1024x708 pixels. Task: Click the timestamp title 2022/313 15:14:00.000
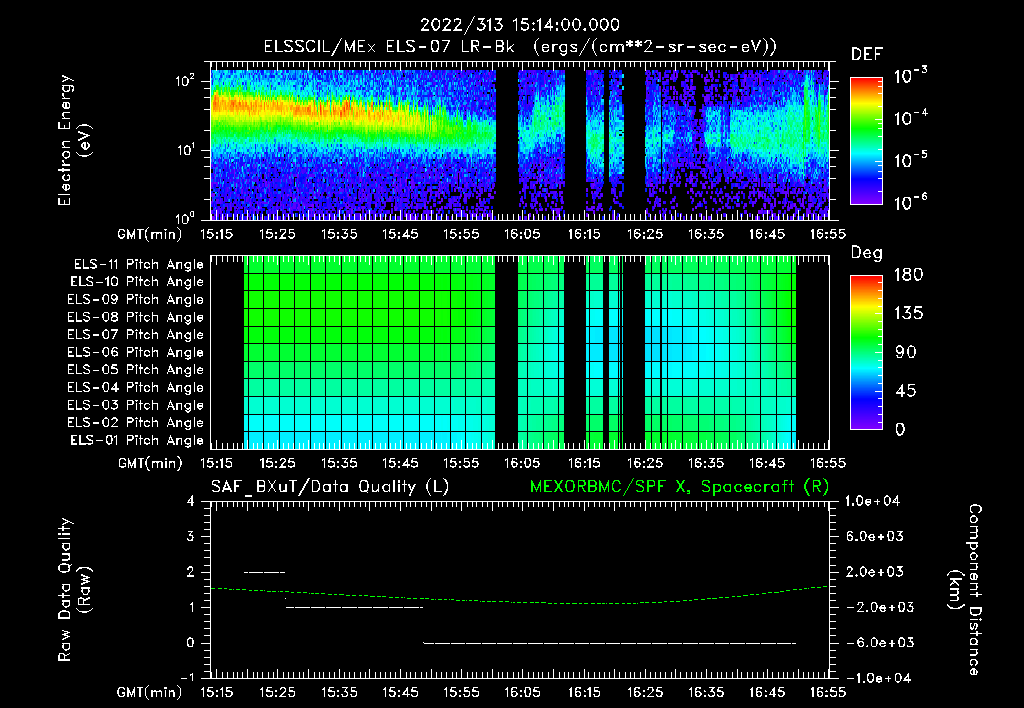click(519, 25)
